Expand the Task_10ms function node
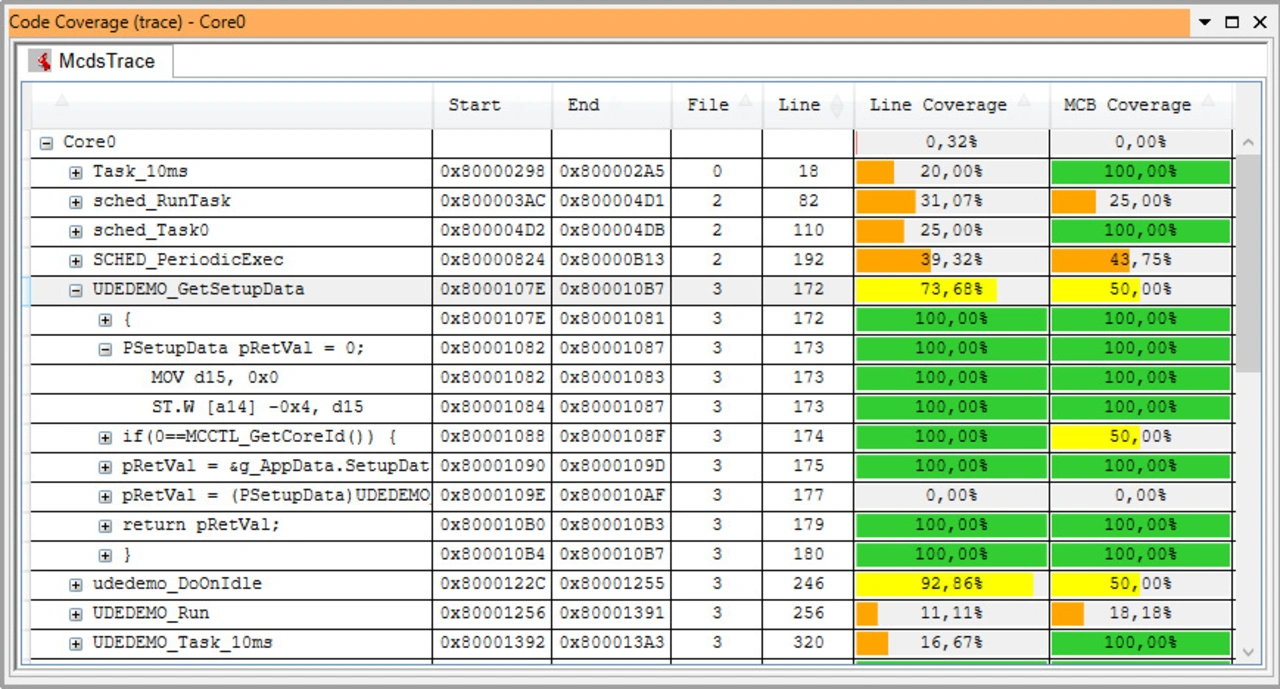The image size is (1280, 689). [x=76, y=173]
